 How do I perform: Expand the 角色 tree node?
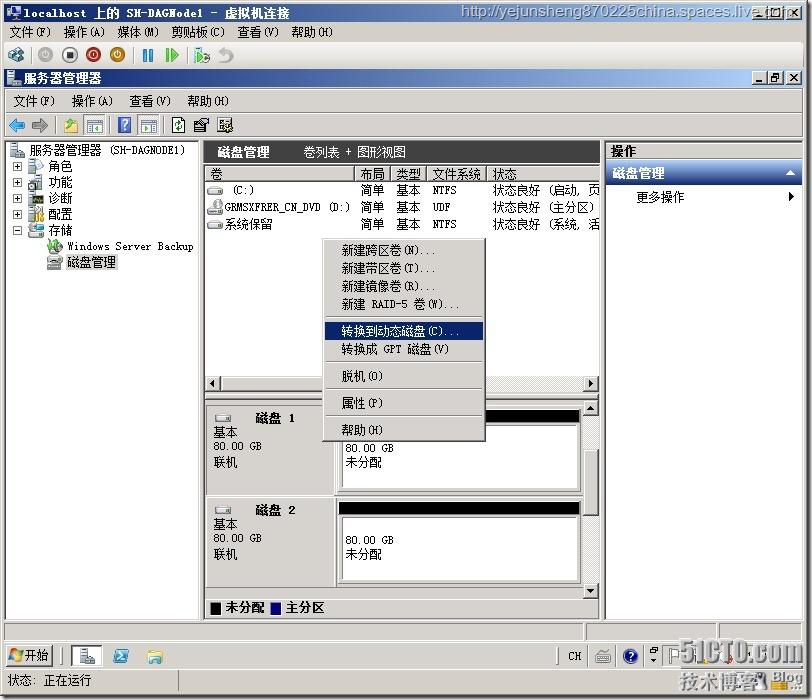coord(17,166)
